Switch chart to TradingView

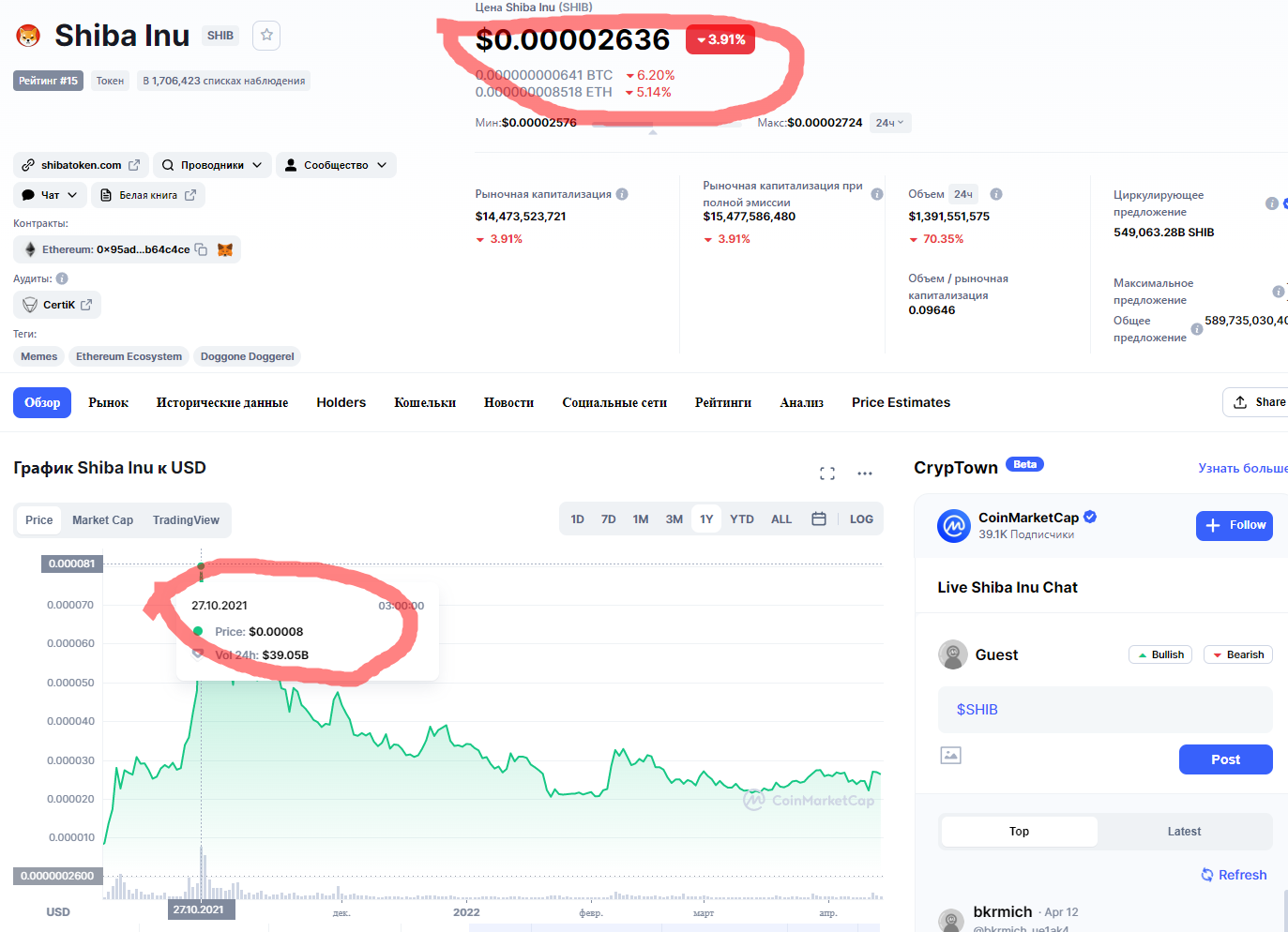[186, 520]
